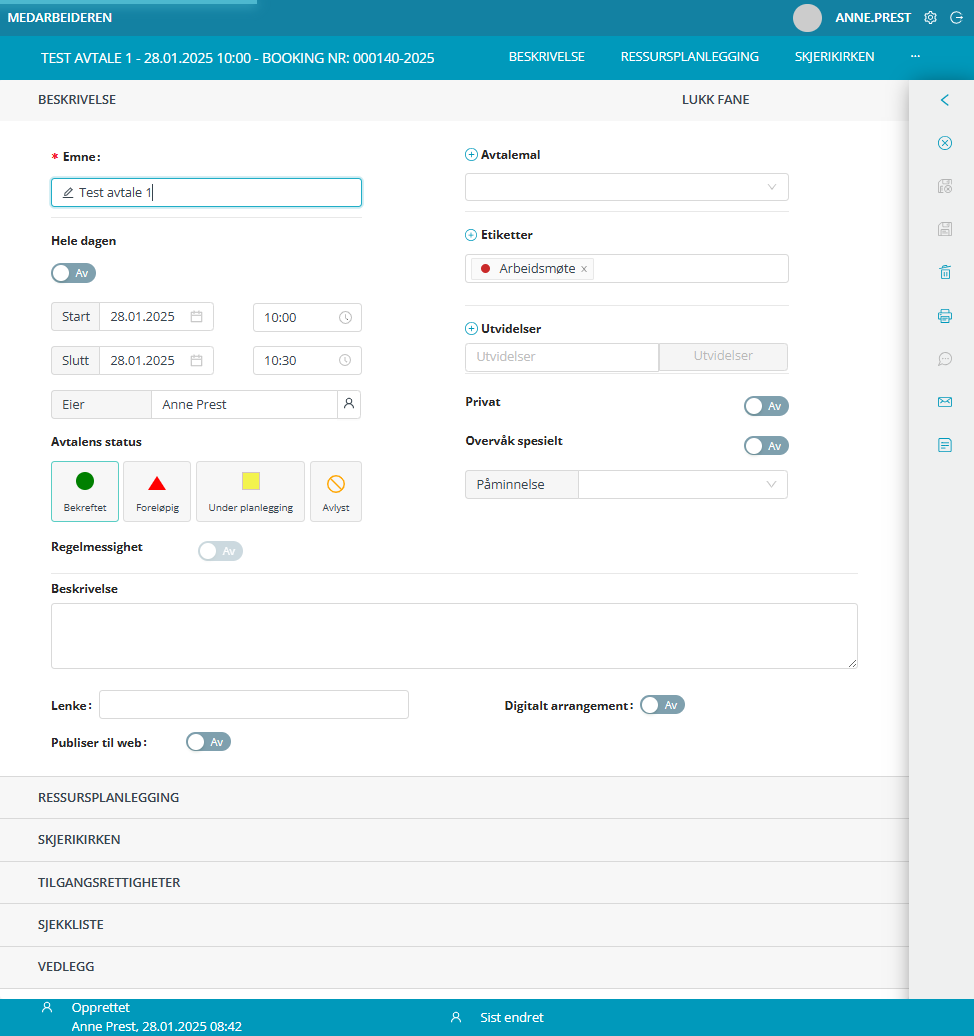Open the Start date calendar picker
Viewport: 974px width, 1036px height.
pyautogui.click(x=197, y=317)
